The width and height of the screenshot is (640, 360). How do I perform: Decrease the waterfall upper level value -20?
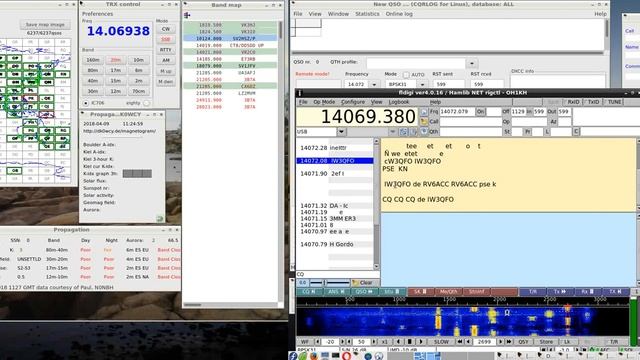318,342
